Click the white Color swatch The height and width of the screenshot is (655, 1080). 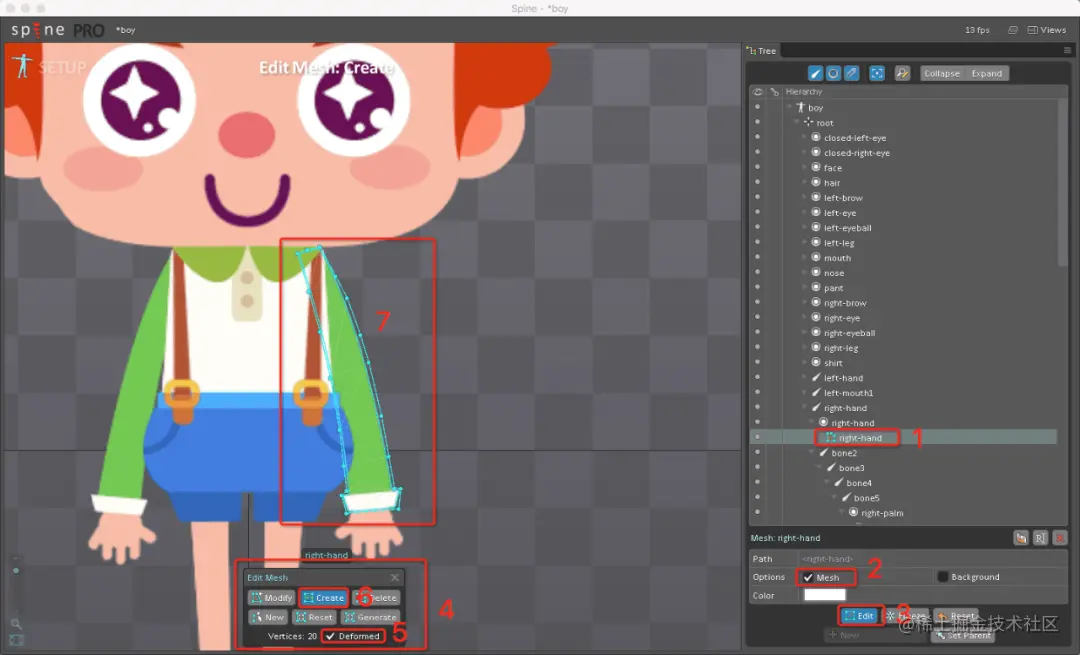click(824, 595)
